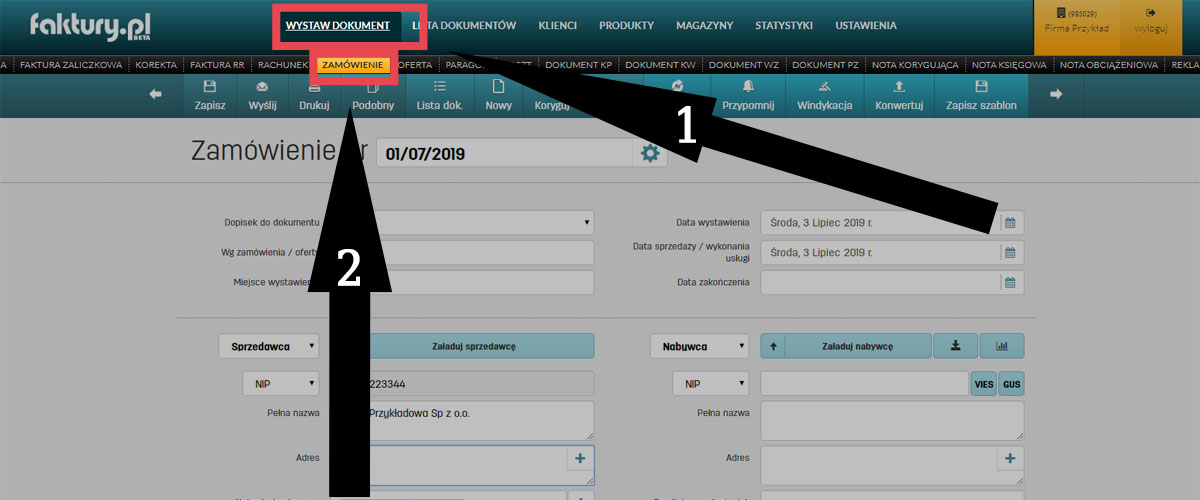Open the calendar for Data sprzedaży
This screenshot has width=1200, height=500.
[x=1011, y=252]
